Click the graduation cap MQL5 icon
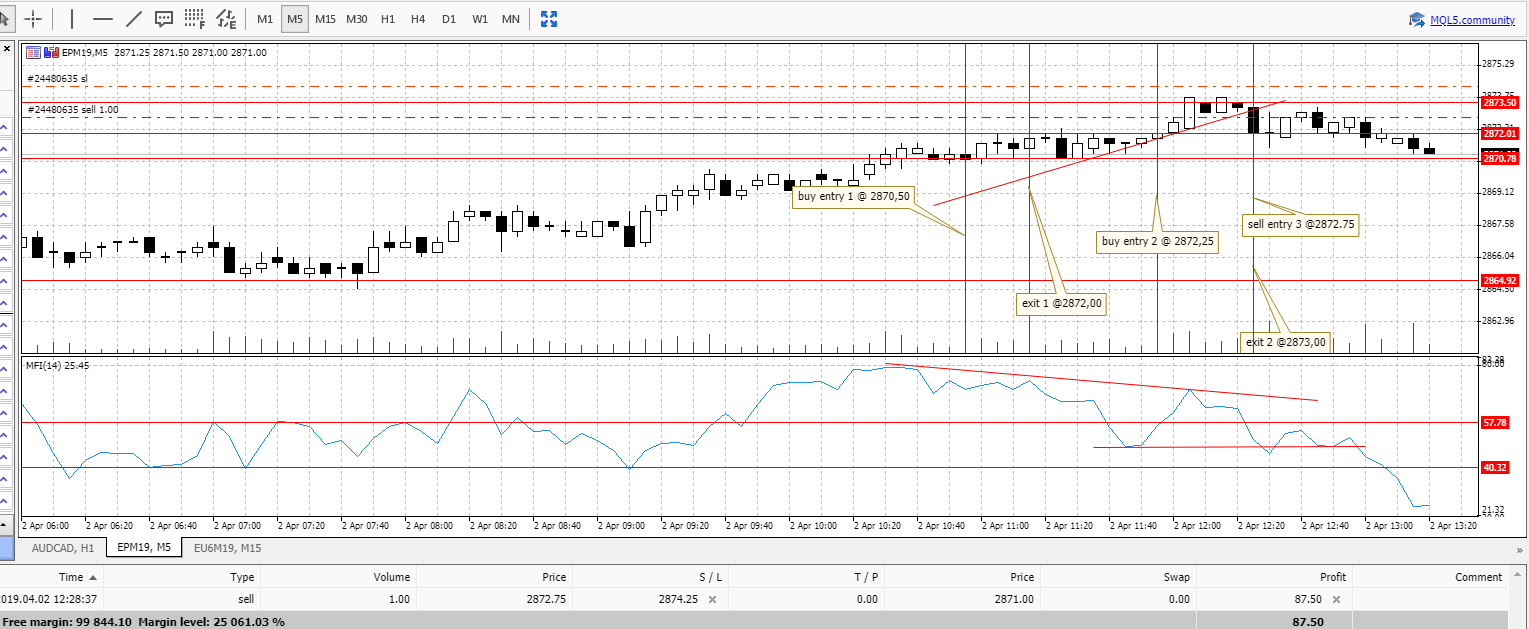The image size is (1529, 629). click(x=1417, y=19)
